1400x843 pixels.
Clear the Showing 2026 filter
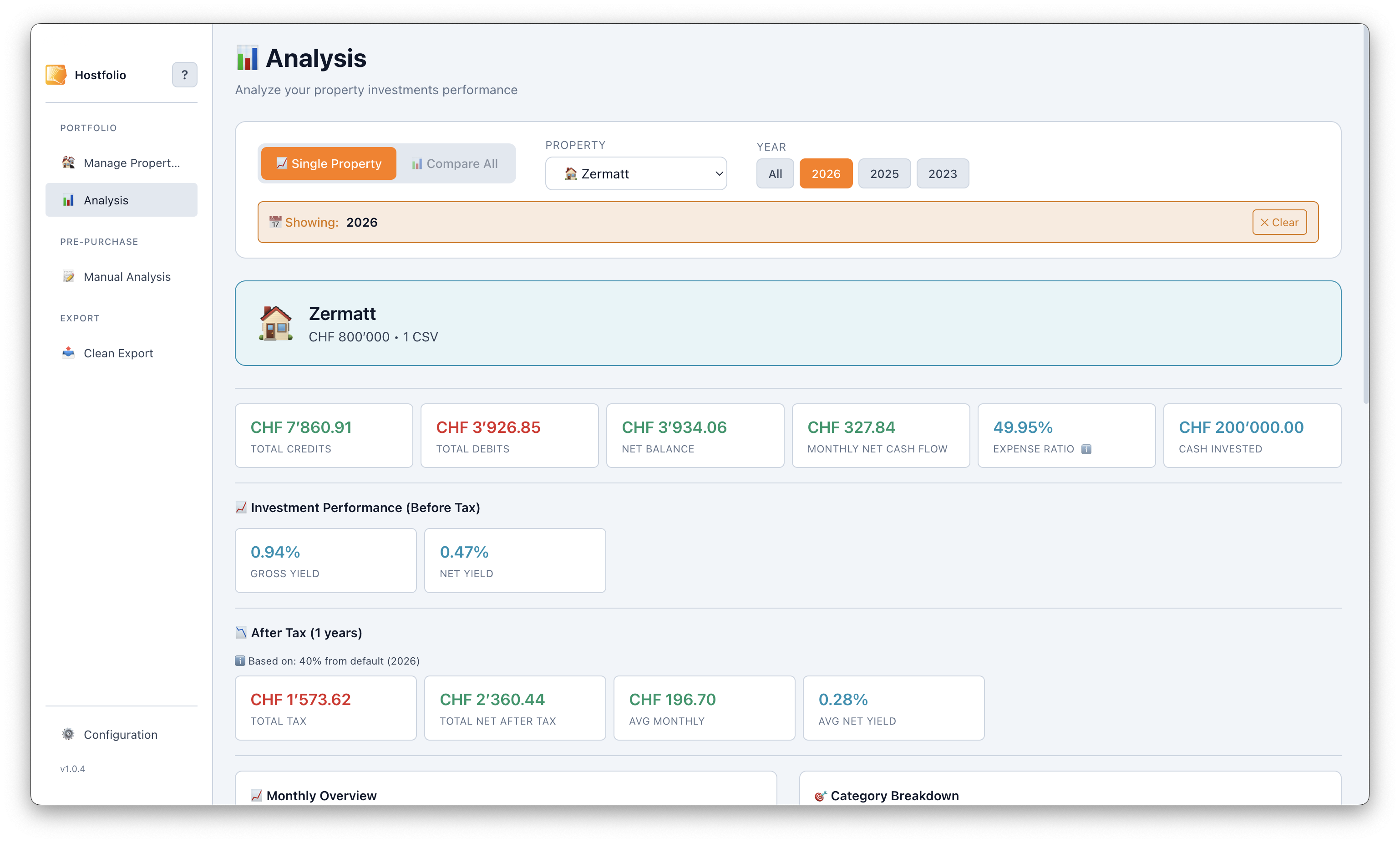click(1279, 222)
